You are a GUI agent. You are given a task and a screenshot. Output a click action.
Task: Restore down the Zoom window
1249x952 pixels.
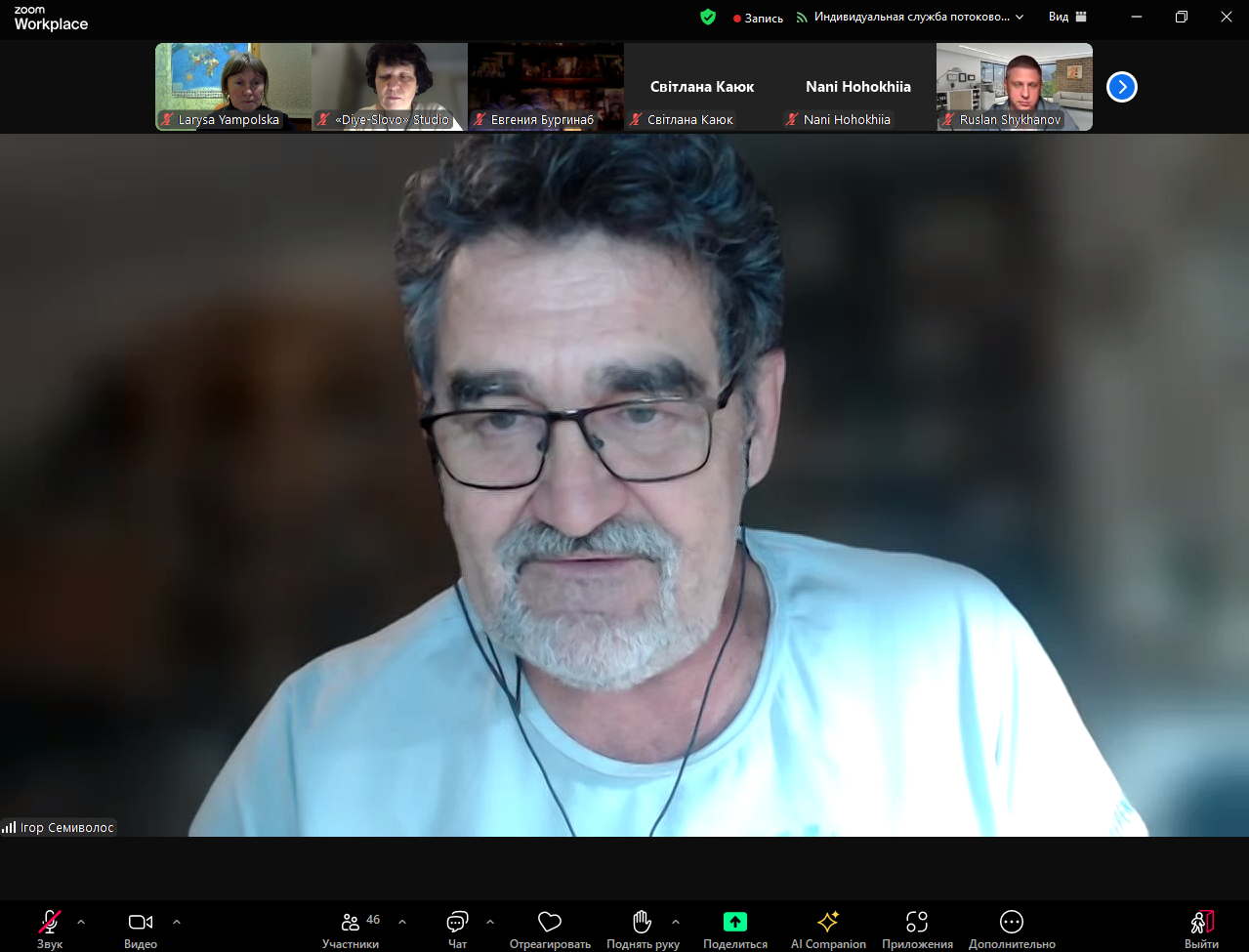(1182, 17)
